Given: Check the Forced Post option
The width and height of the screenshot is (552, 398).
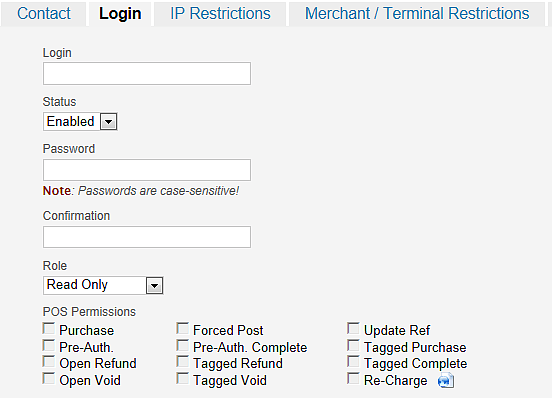Looking at the screenshot, I should point(182,328).
